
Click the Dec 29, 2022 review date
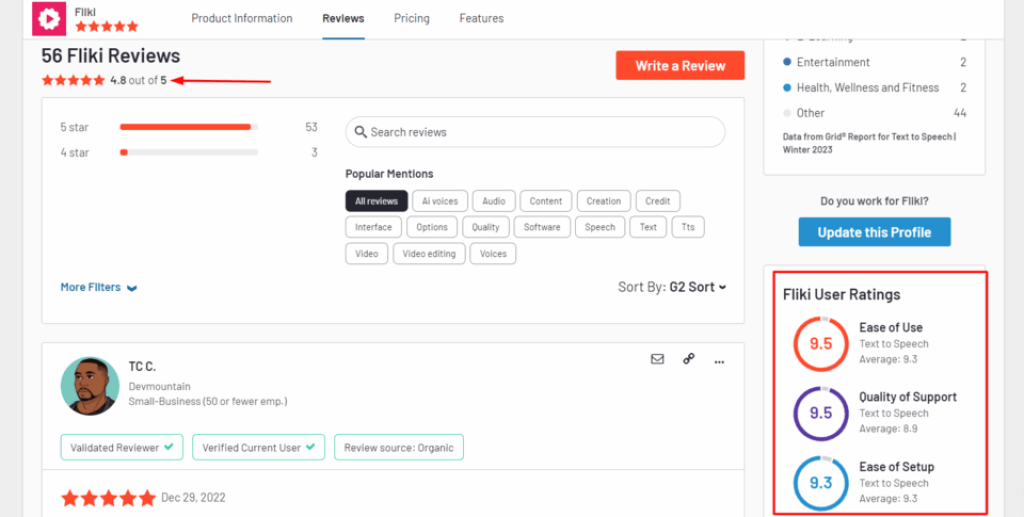[193, 497]
